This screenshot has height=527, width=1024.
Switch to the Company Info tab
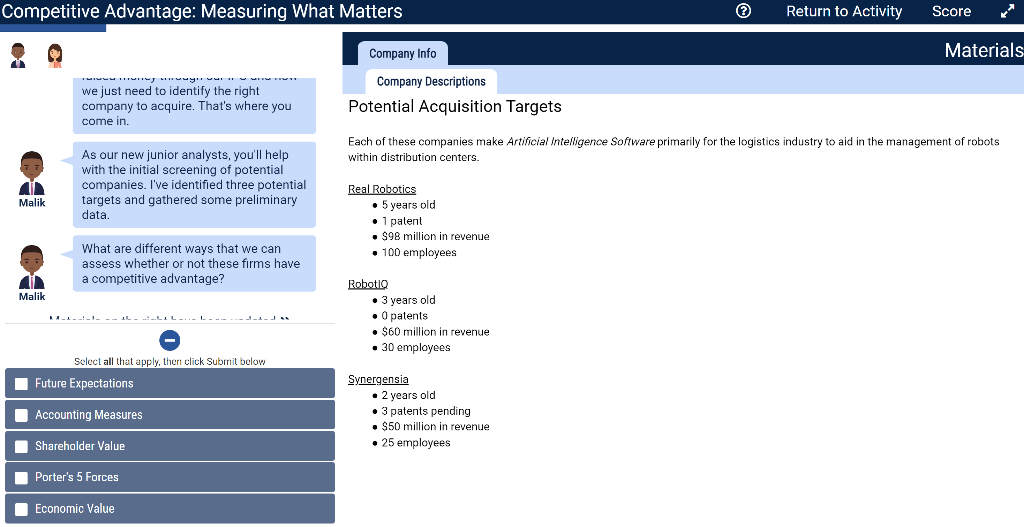402,54
